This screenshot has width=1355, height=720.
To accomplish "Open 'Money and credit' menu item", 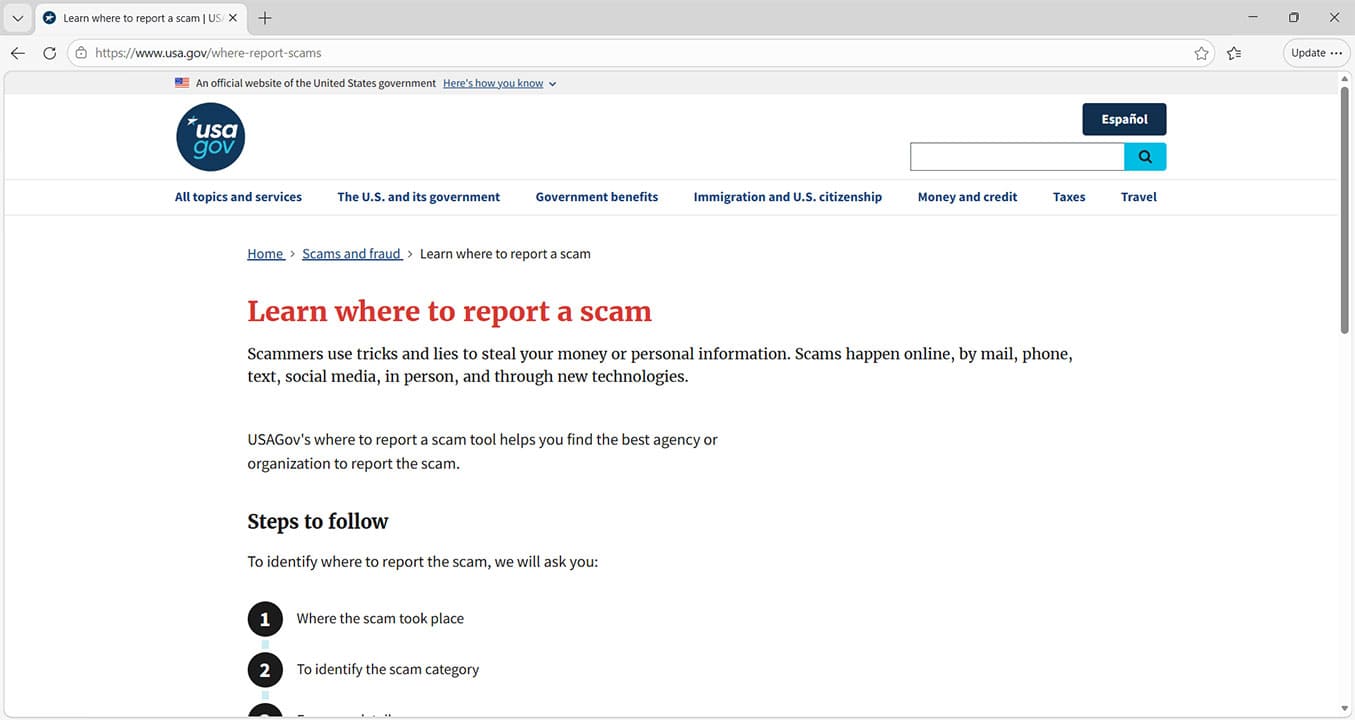I will click(x=967, y=197).
